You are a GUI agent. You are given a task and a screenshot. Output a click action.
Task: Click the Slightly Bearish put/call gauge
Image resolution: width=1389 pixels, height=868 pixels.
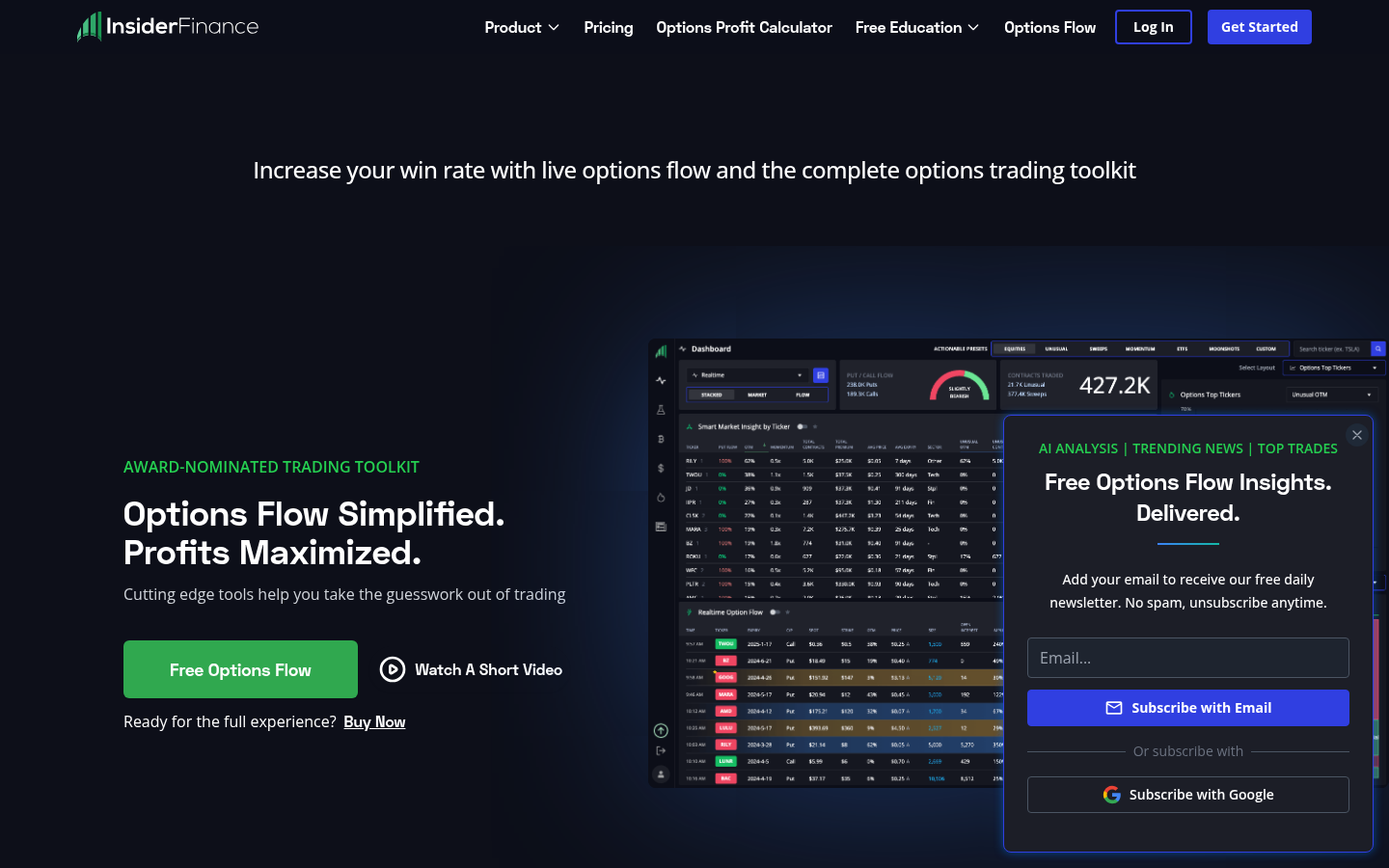click(x=959, y=385)
